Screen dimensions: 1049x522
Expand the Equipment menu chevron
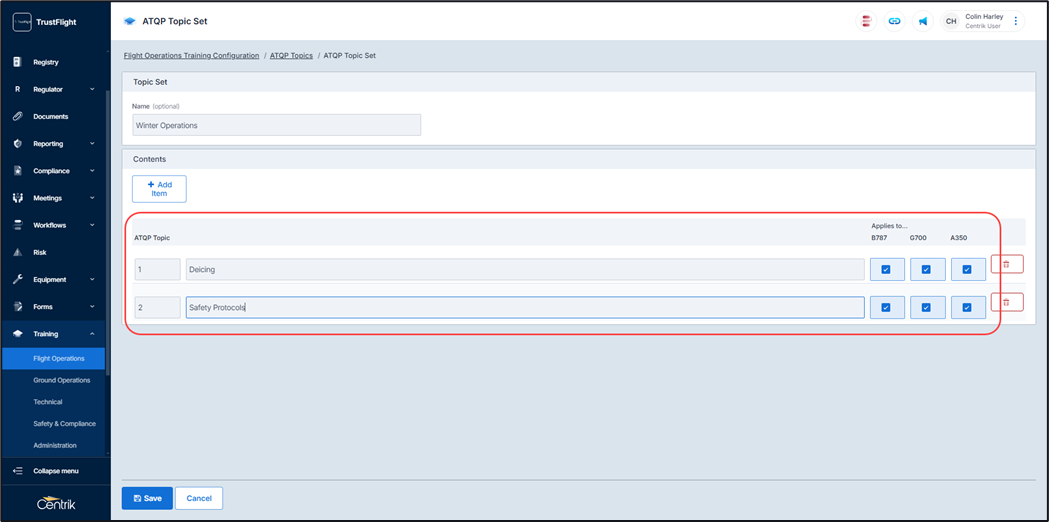[92, 280]
